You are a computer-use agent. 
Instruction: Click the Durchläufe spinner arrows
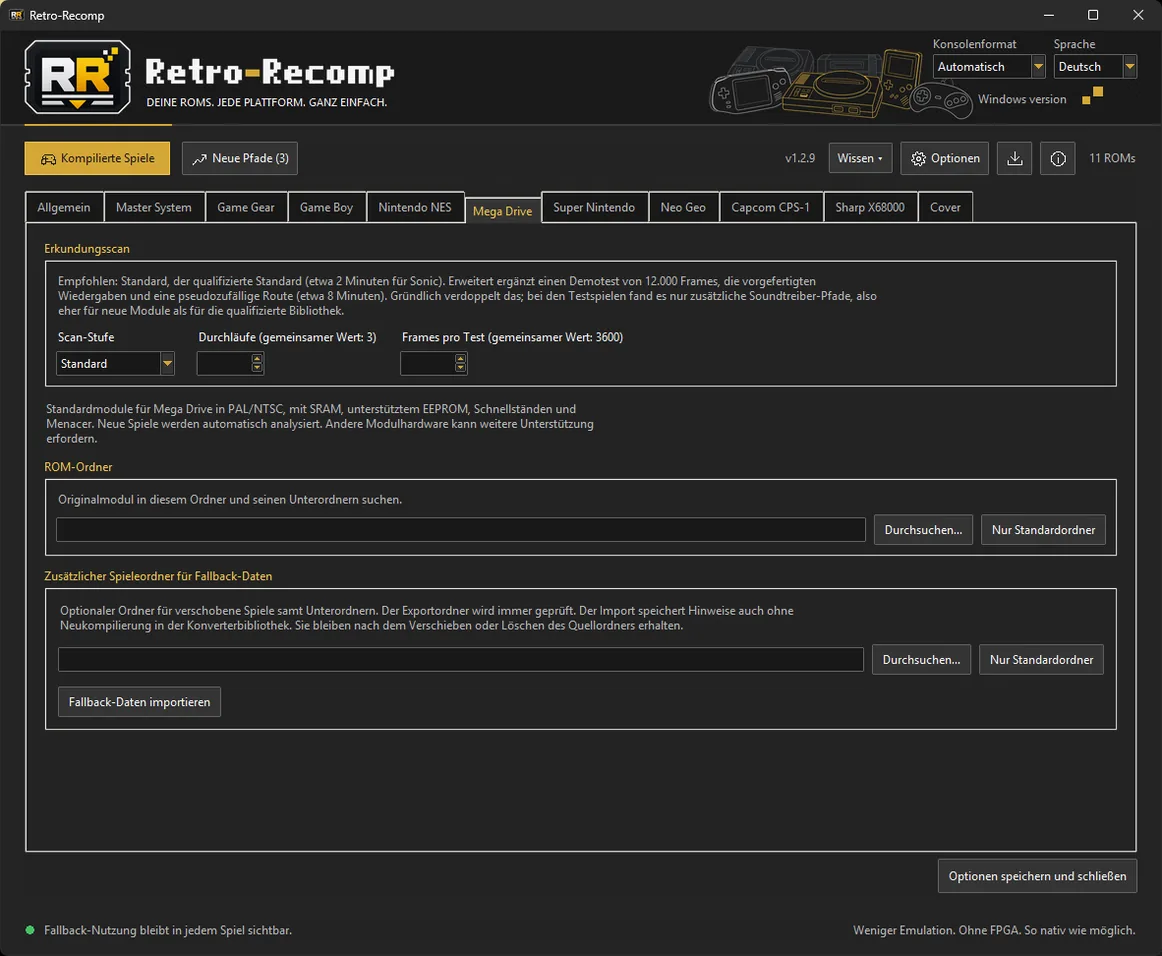click(x=256, y=363)
